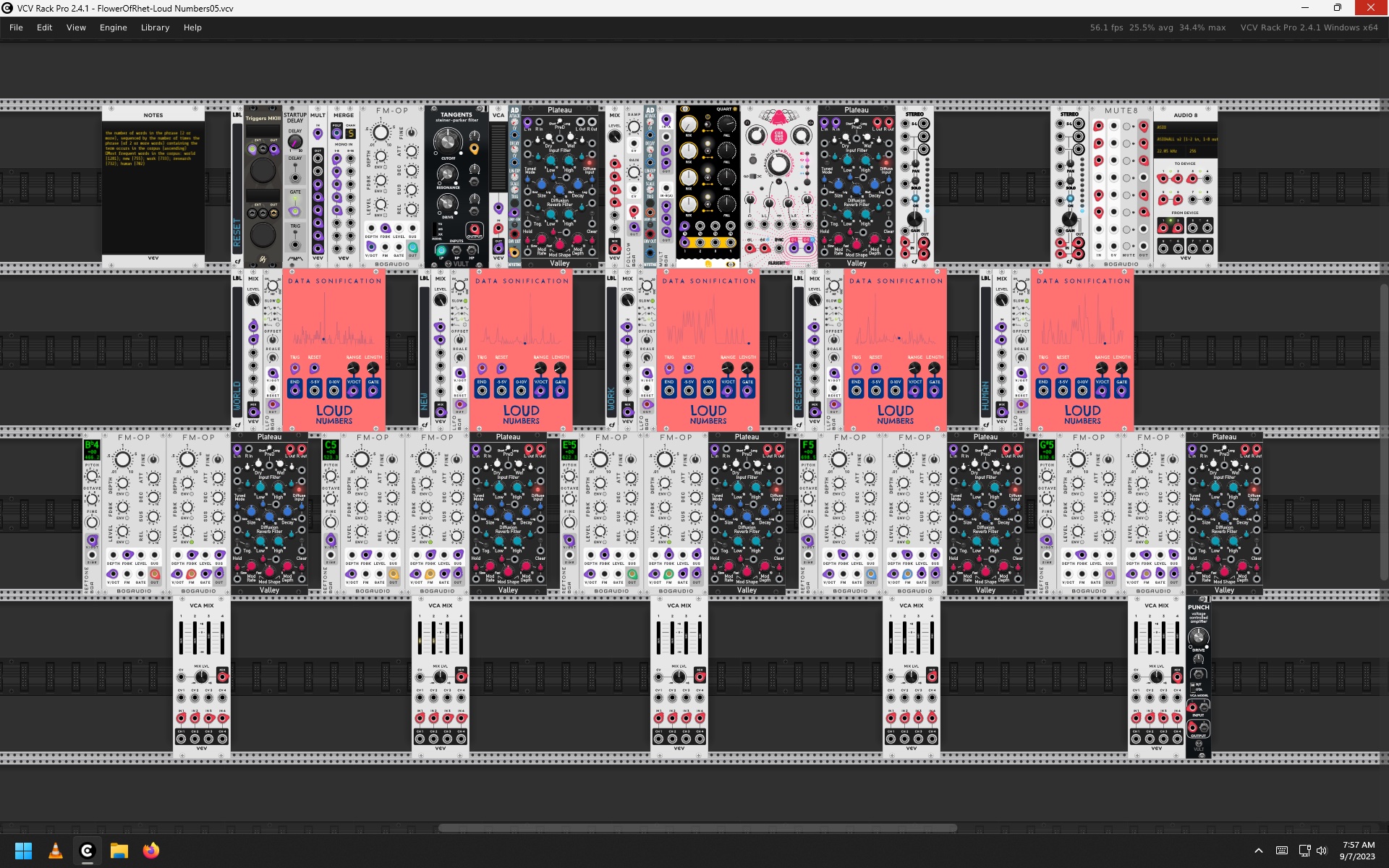
Task: Click the MERGE channels number display
Action: (350, 134)
